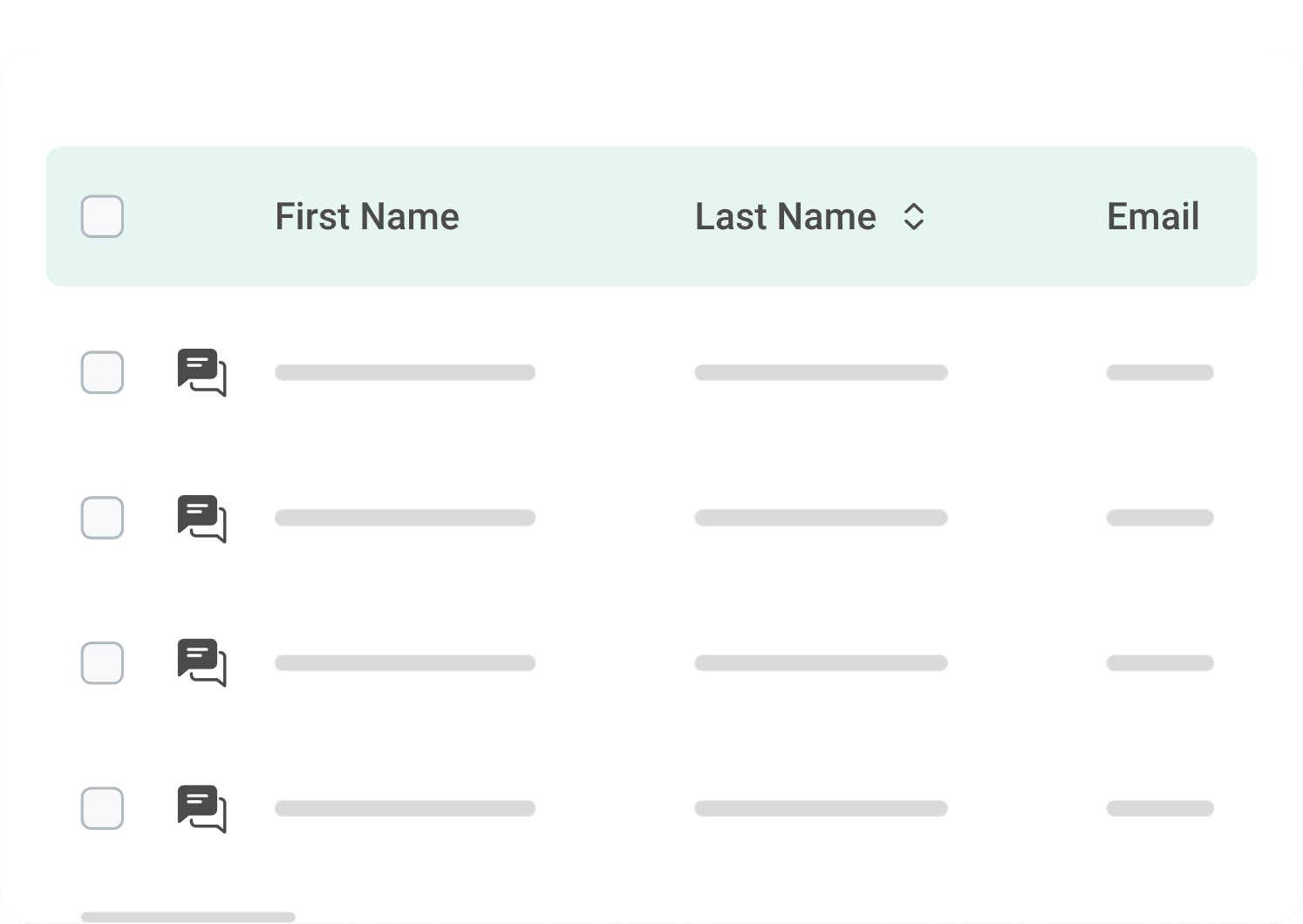Select the fourth row's checkbox
The image size is (1303, 924).
click(102, 808)
